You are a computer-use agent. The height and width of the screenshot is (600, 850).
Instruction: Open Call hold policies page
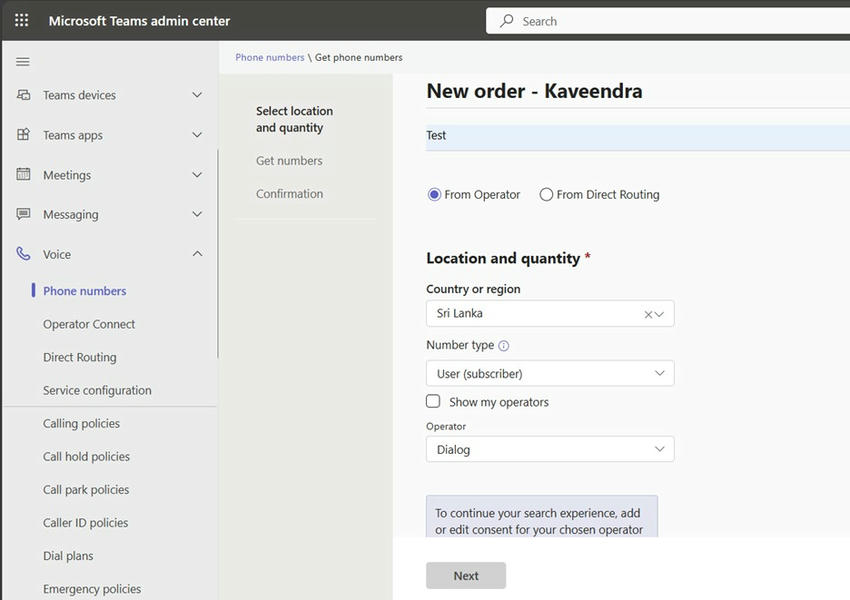click(x=86, y=456)
